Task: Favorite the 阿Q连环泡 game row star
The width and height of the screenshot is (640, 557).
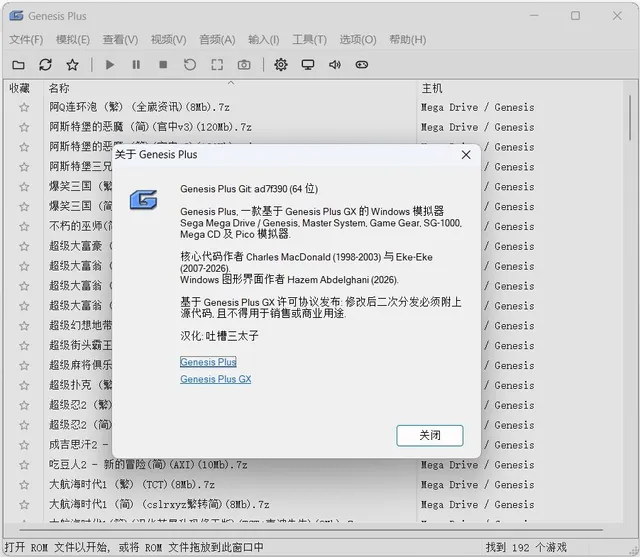Action: pyautogui.click(x=24, y=107)
